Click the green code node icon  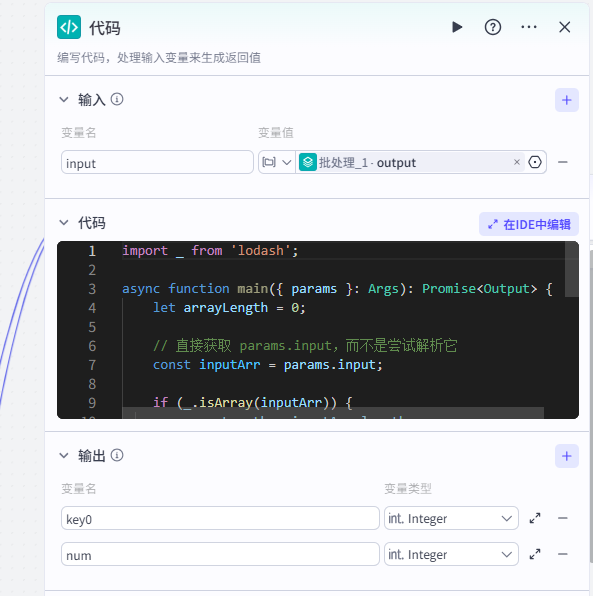coord(69,27)
